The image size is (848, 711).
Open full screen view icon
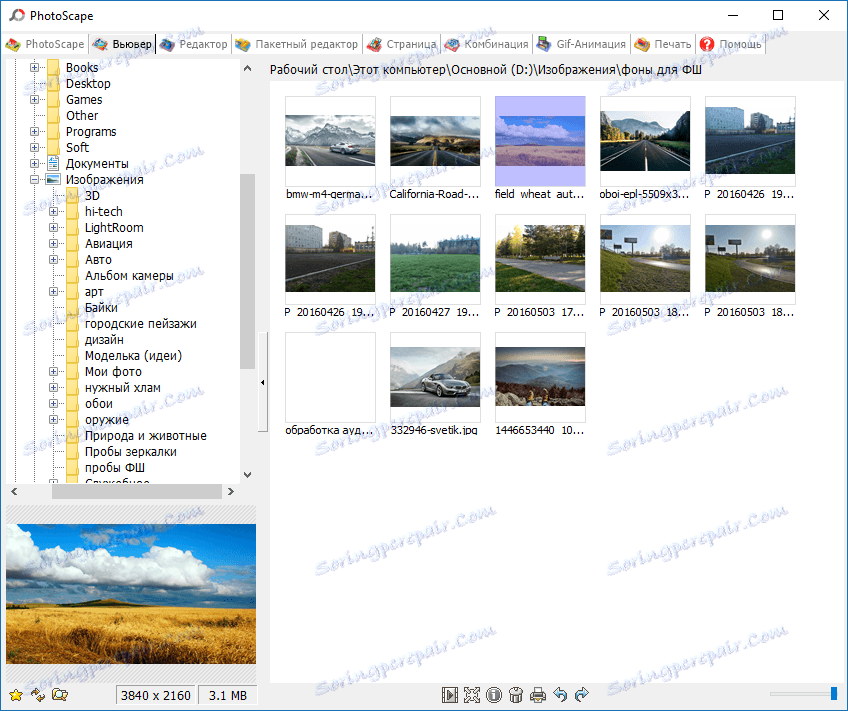(x=472, y=695)
